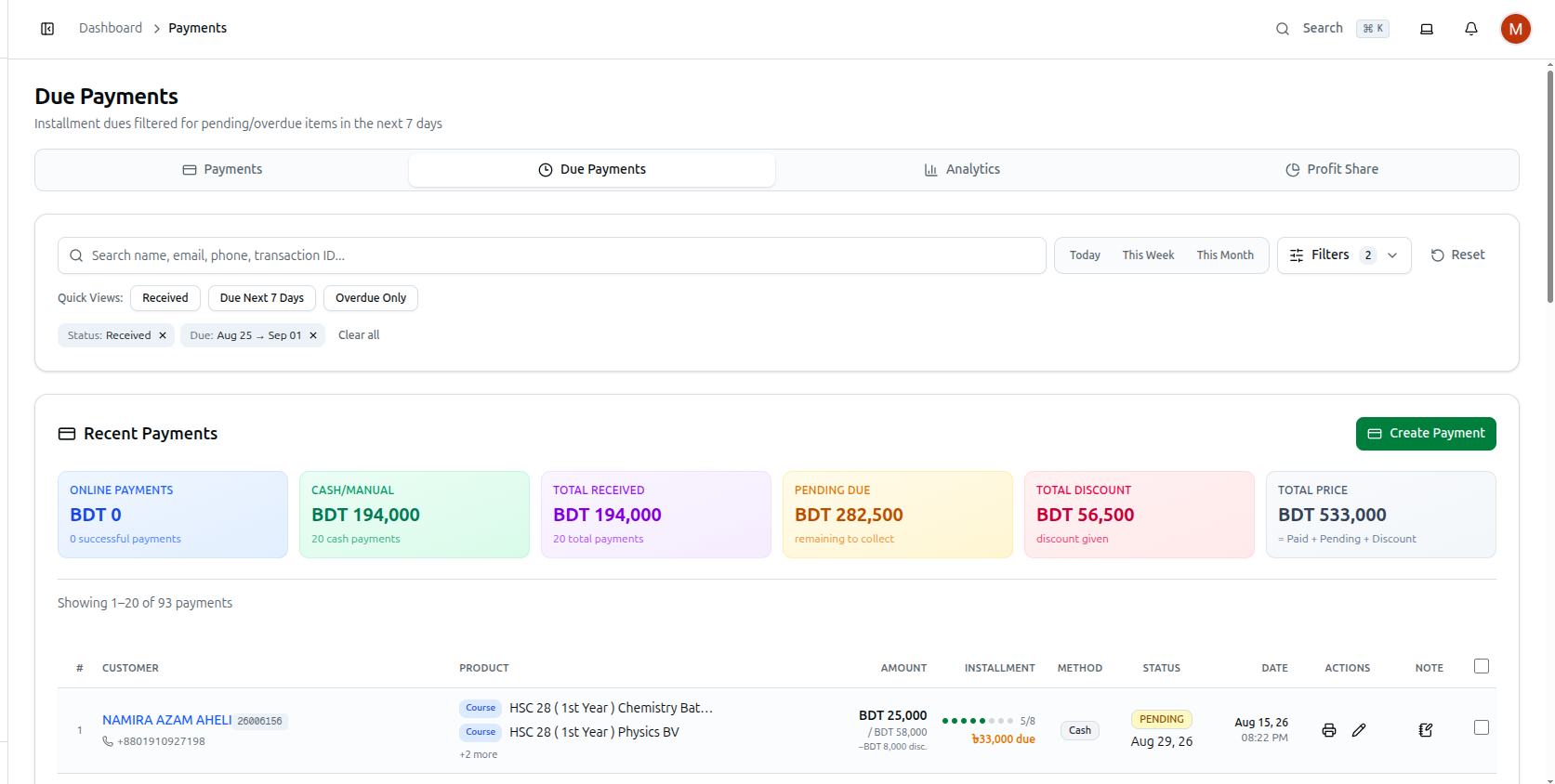Click HSC 28 Chemistry Bat… product
The image size is (1555, 784).
(611, 708)
